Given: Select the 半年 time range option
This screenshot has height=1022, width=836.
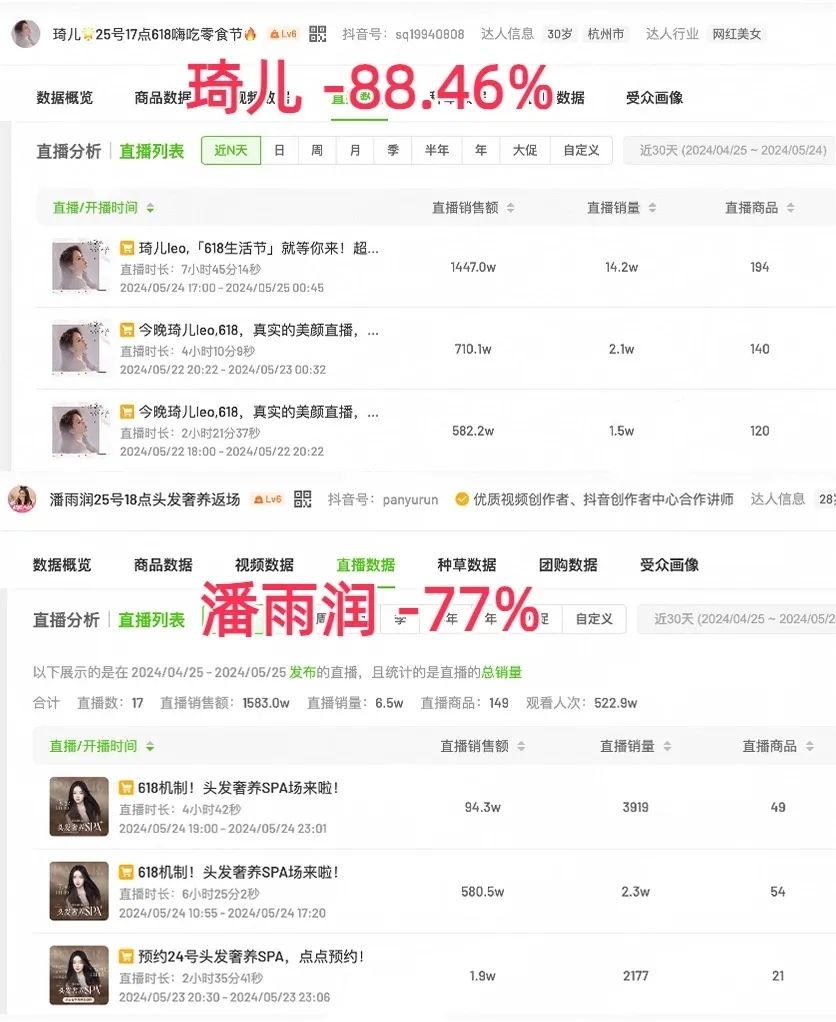Looking at the screenshot, I should pos(437,151).
